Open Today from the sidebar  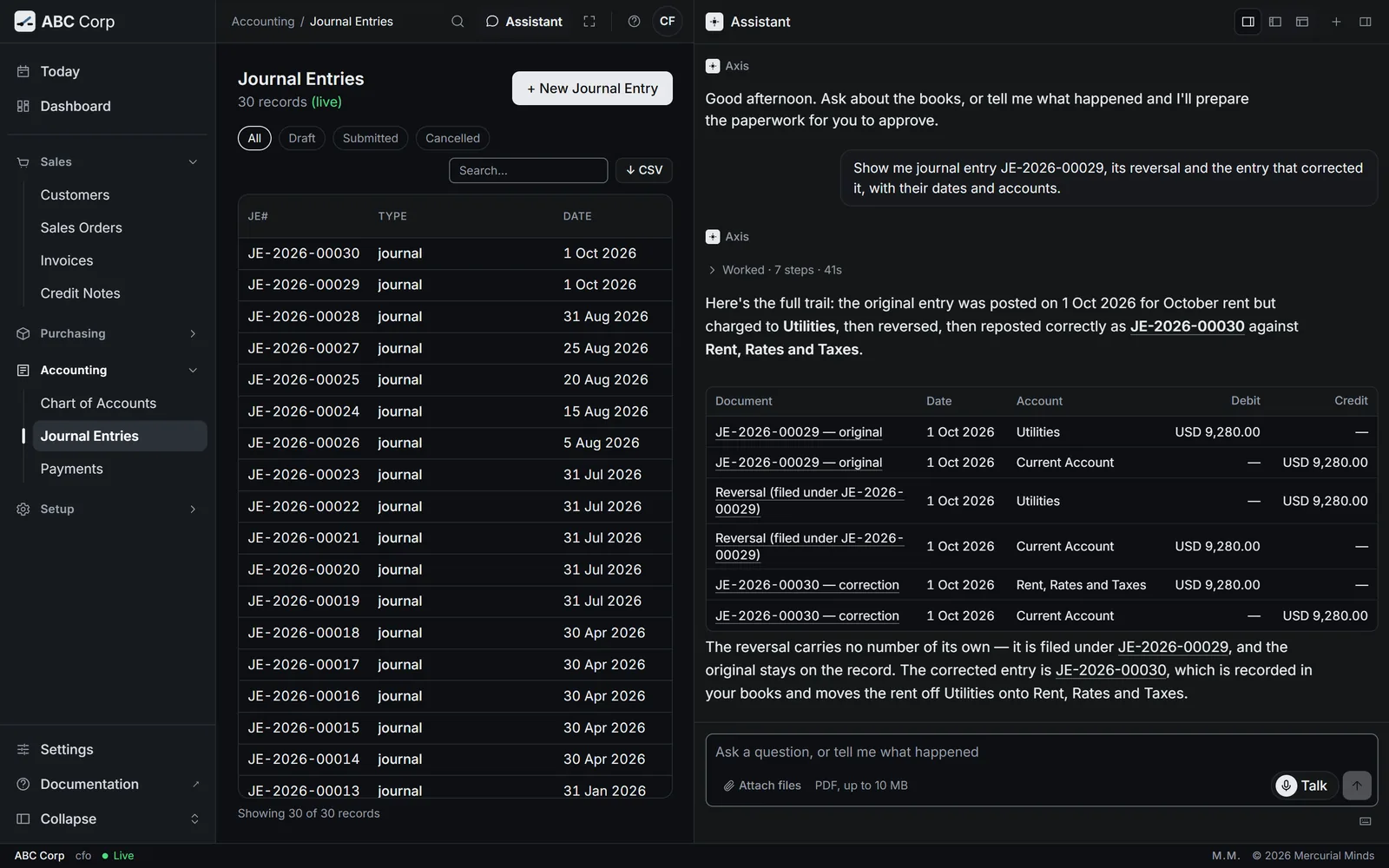coord(108,71)
